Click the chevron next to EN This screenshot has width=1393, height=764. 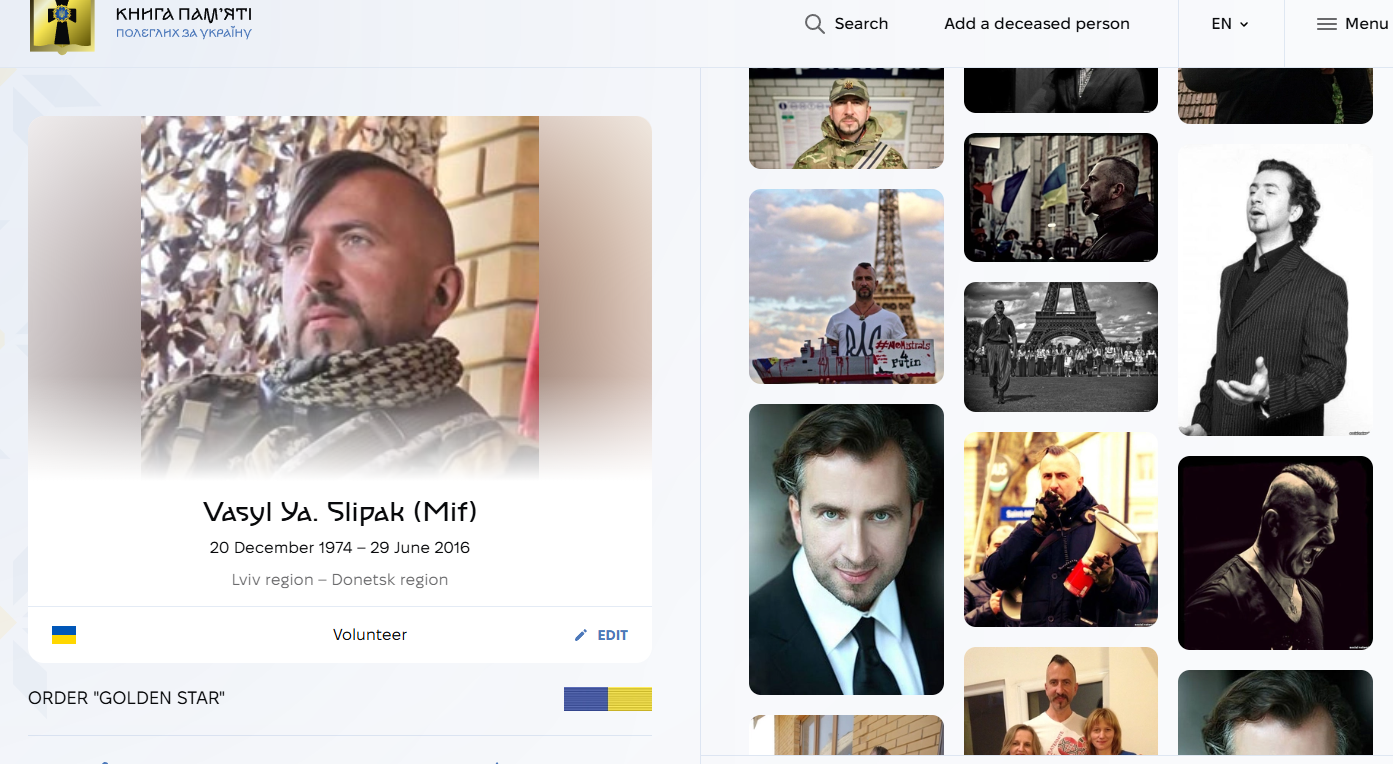pyautogui.click(x=1245, y=25)
